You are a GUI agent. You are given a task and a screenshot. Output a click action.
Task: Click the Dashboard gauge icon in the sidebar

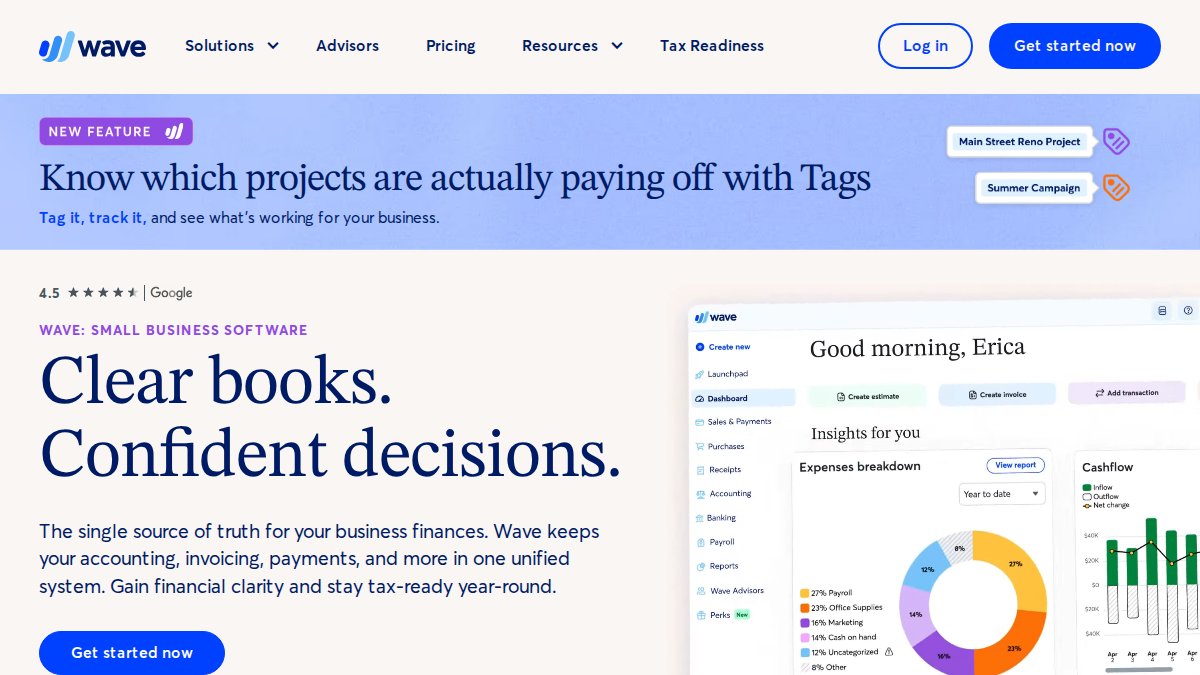point(700,398)
